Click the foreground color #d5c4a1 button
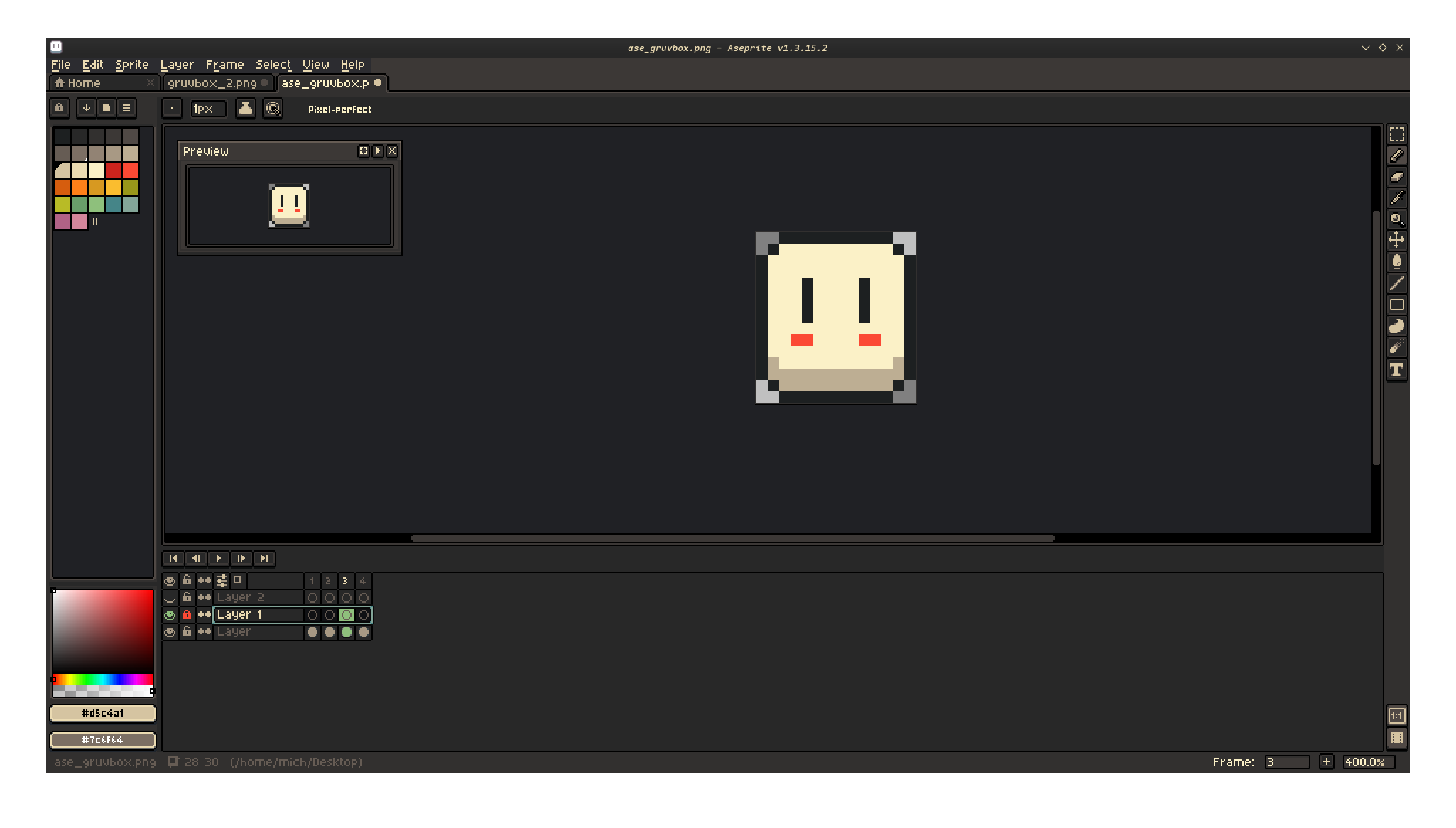The height and width of the screenshot is (828, 1456). 103,713
